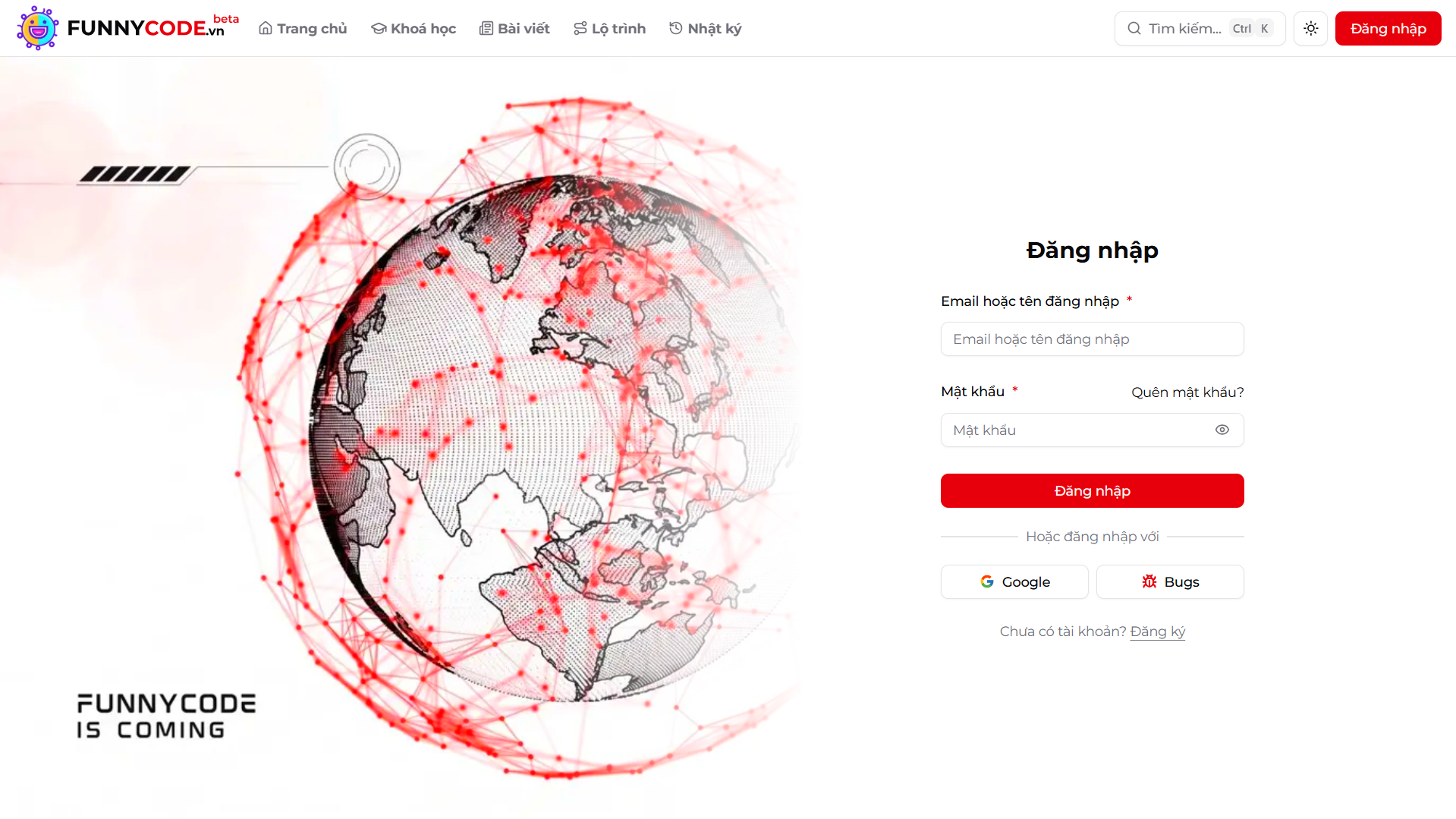Show password using the eye icon
This screenshot has height=819, width=1456.
1222,430
